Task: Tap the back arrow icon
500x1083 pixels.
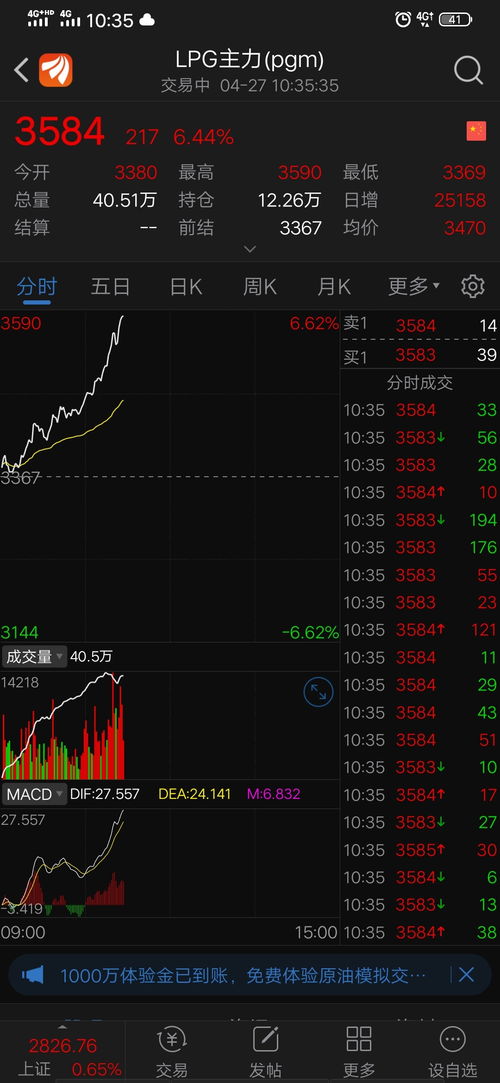Action: pos(21,70)
